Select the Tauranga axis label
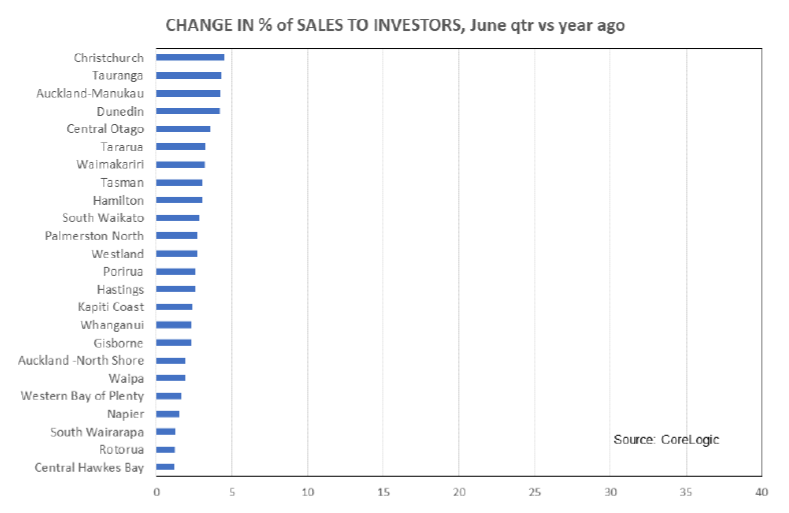The image size is (789, 513). click(x=118, y=75)
